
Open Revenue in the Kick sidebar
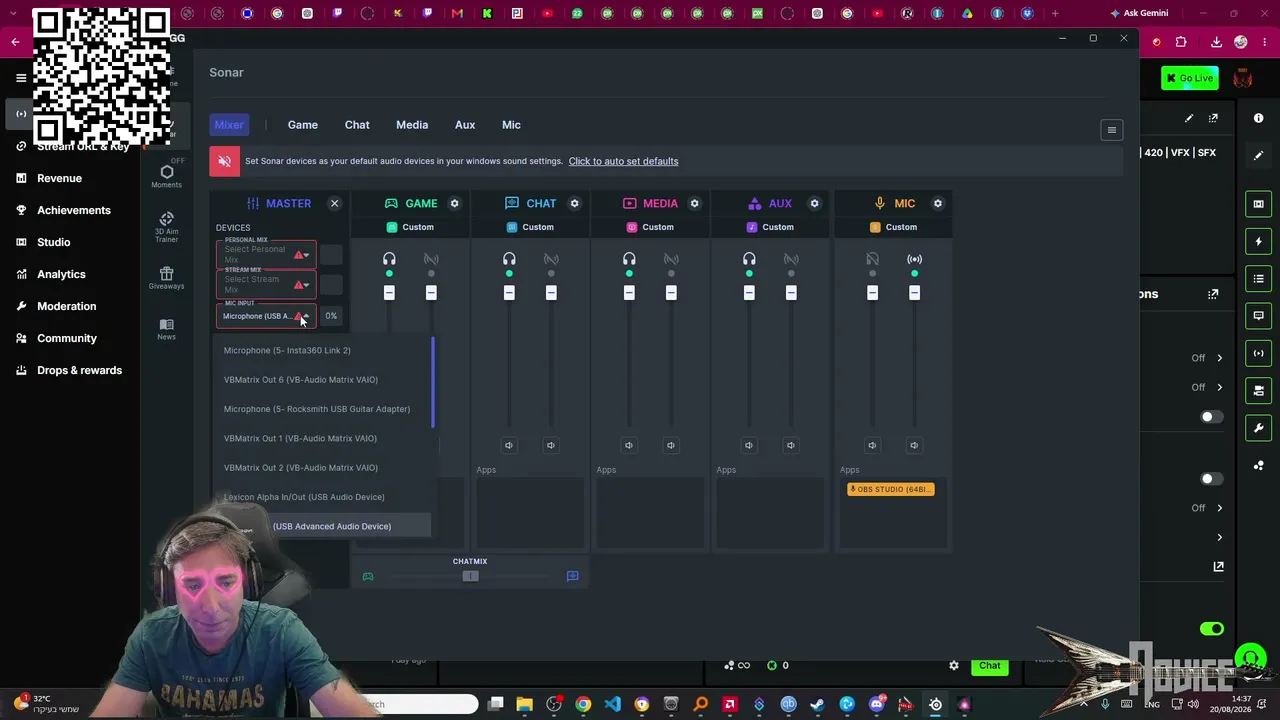[59, 178]
